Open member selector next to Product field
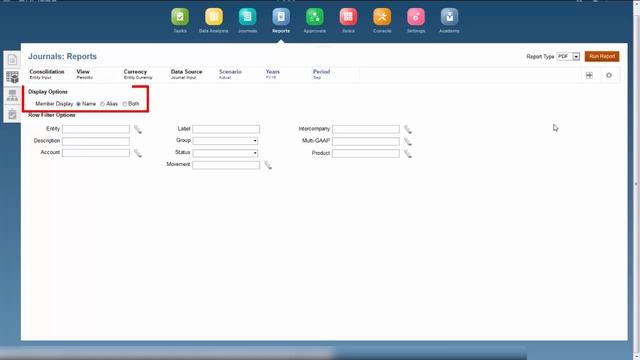 point(408,153)
